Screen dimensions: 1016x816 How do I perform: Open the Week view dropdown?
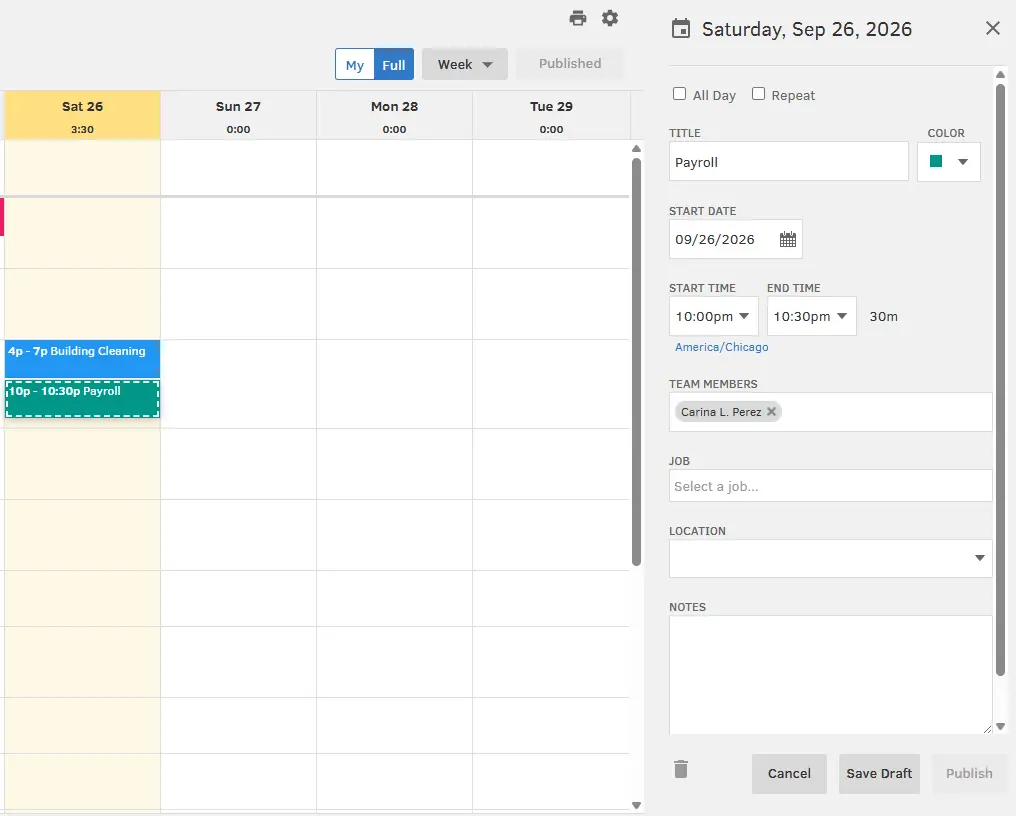point(465,64)
